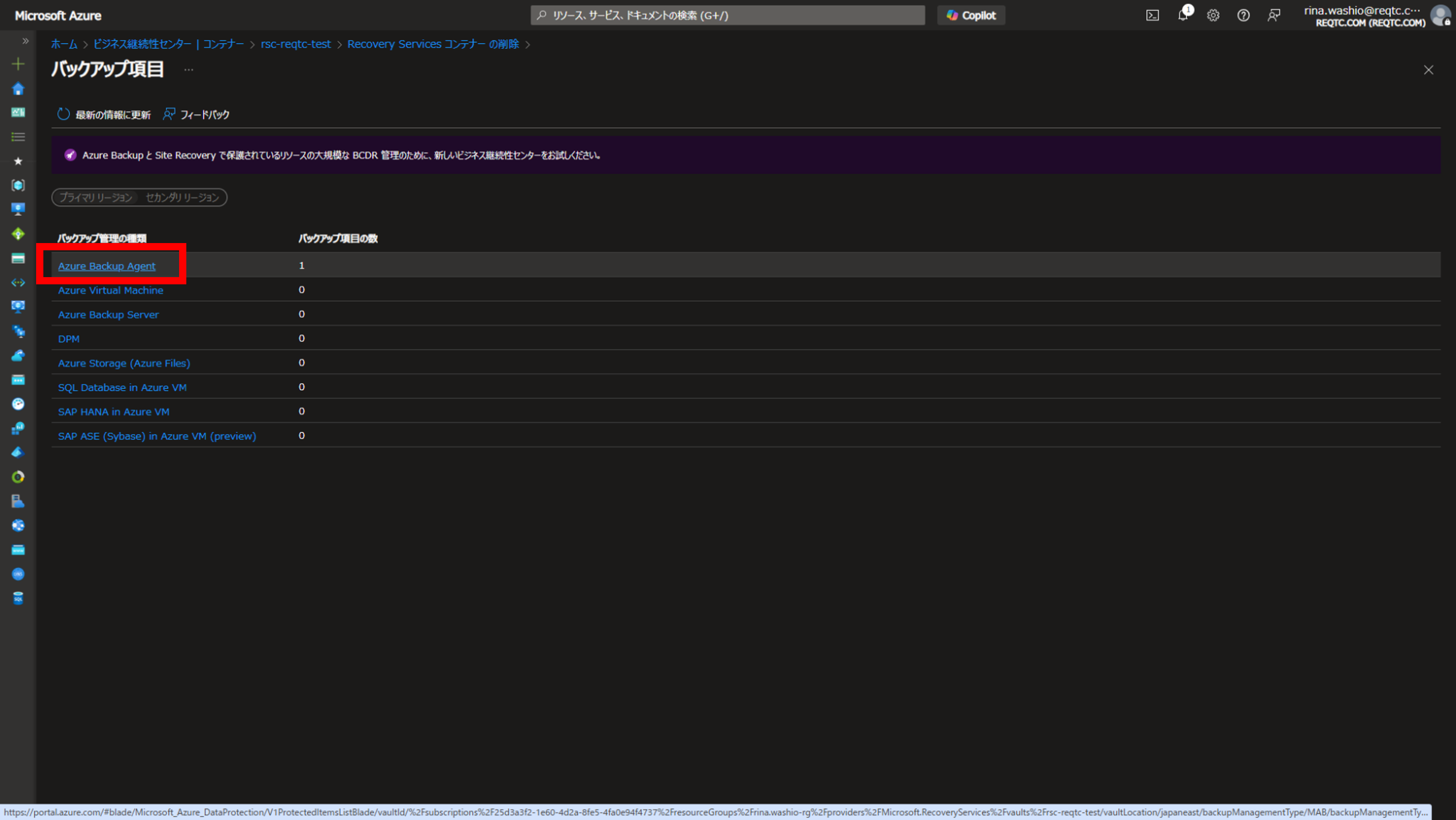Open the help question mark menu
Viewport: 1456px width, 820px height.
coord(1243,15)
